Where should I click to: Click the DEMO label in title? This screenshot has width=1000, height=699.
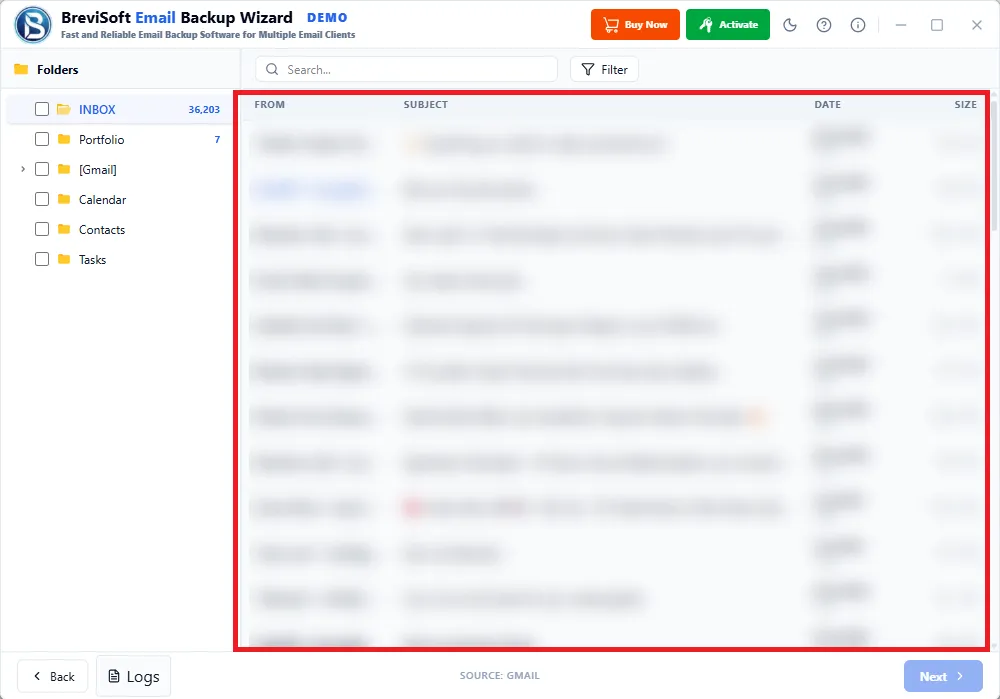[x=327, y=18]
